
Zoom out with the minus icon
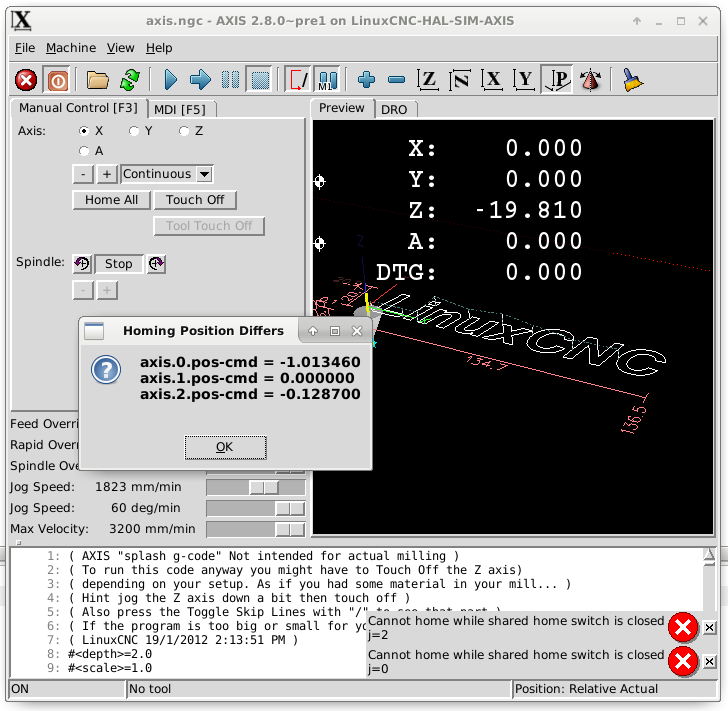396,80
